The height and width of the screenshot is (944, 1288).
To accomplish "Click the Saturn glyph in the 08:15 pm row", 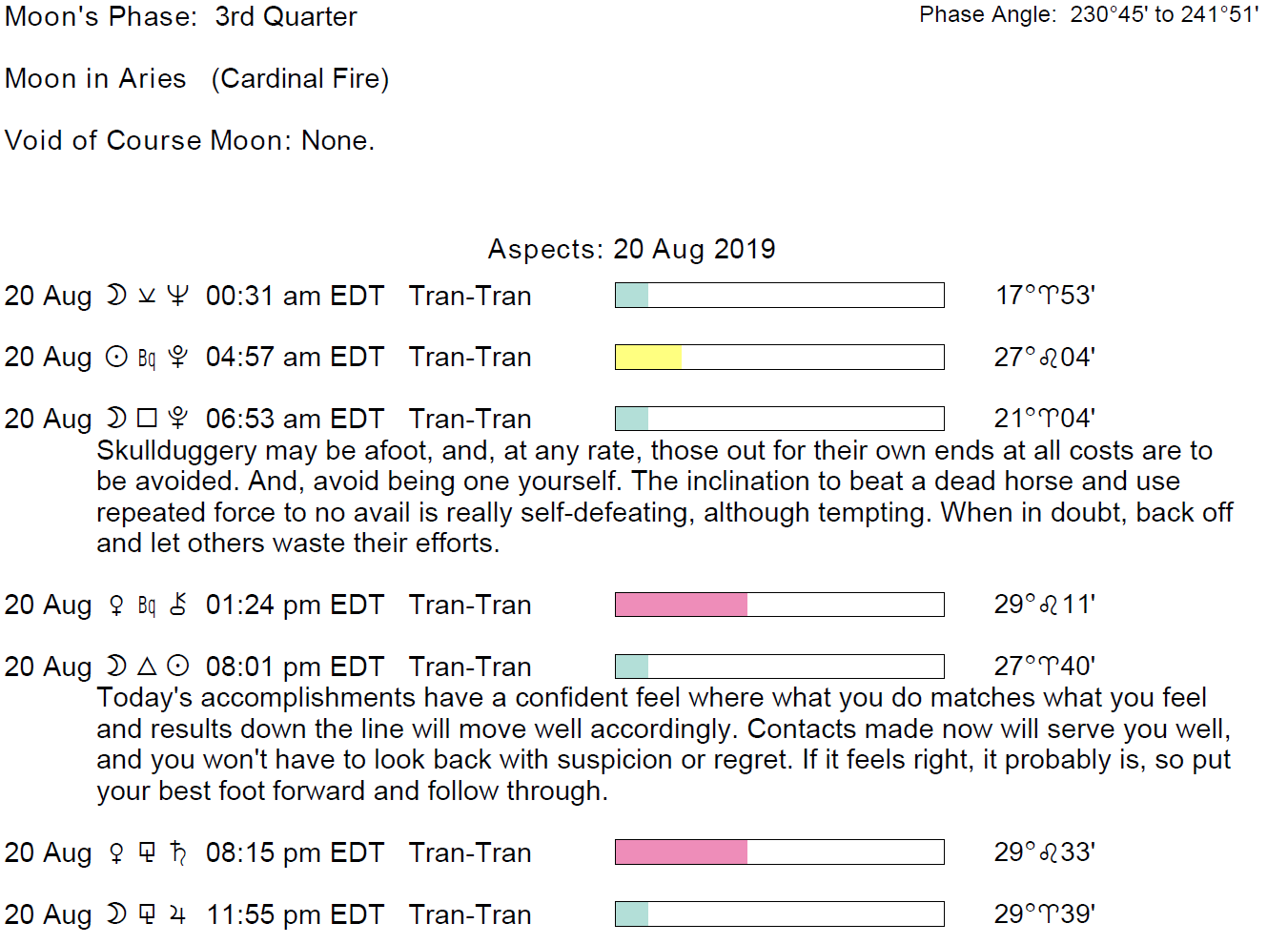I will [177, 852].
